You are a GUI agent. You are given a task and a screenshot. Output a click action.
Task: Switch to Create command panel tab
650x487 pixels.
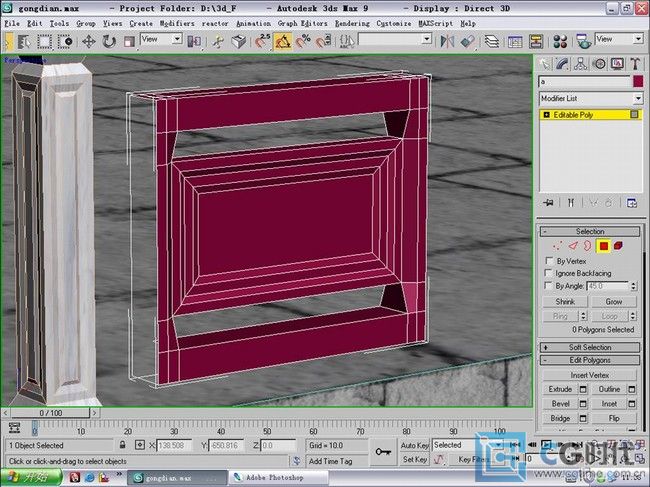pyautogui.click(x=544, y=64)
